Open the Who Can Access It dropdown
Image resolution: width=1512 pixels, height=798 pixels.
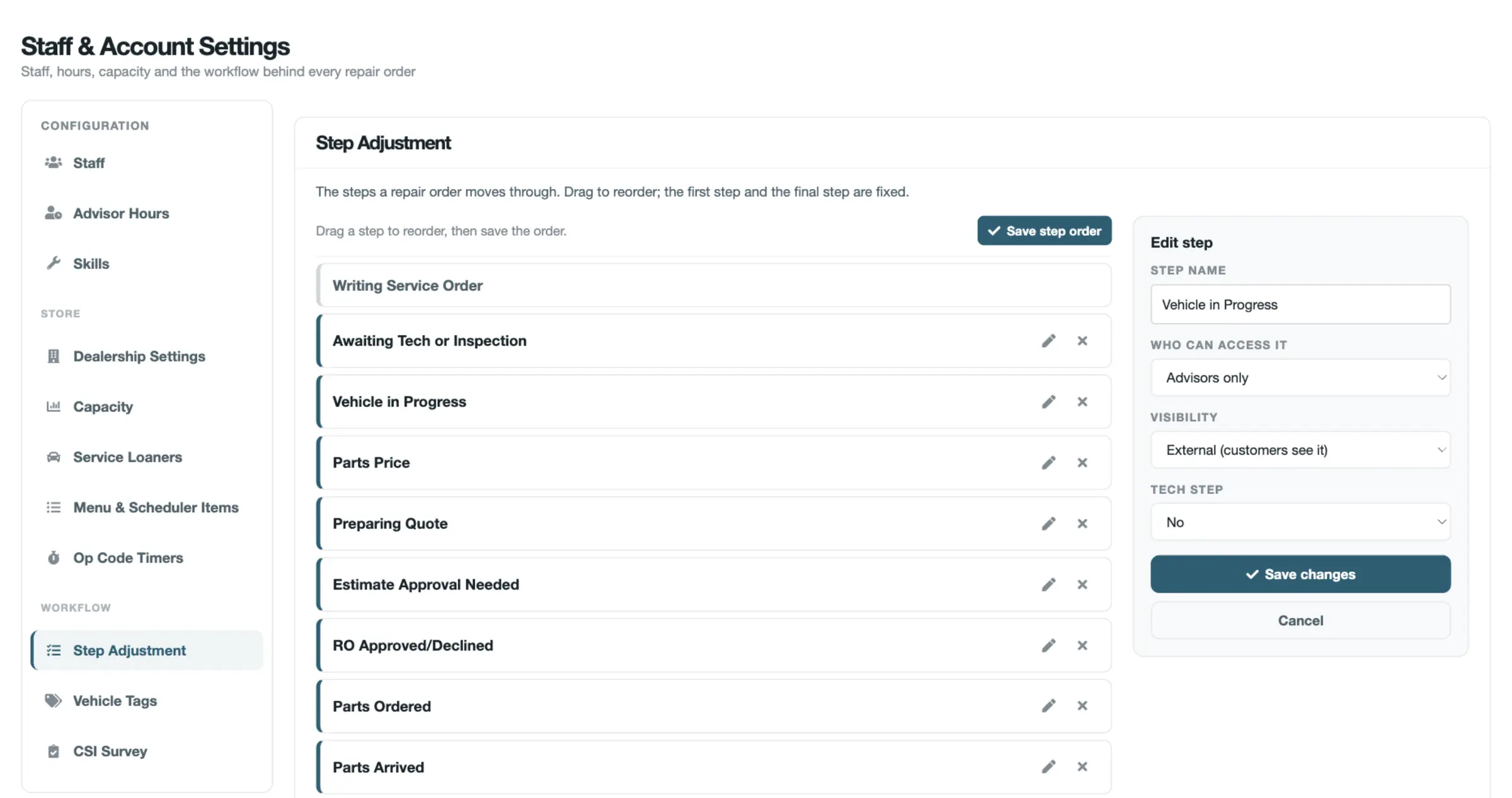[1300, 378]
